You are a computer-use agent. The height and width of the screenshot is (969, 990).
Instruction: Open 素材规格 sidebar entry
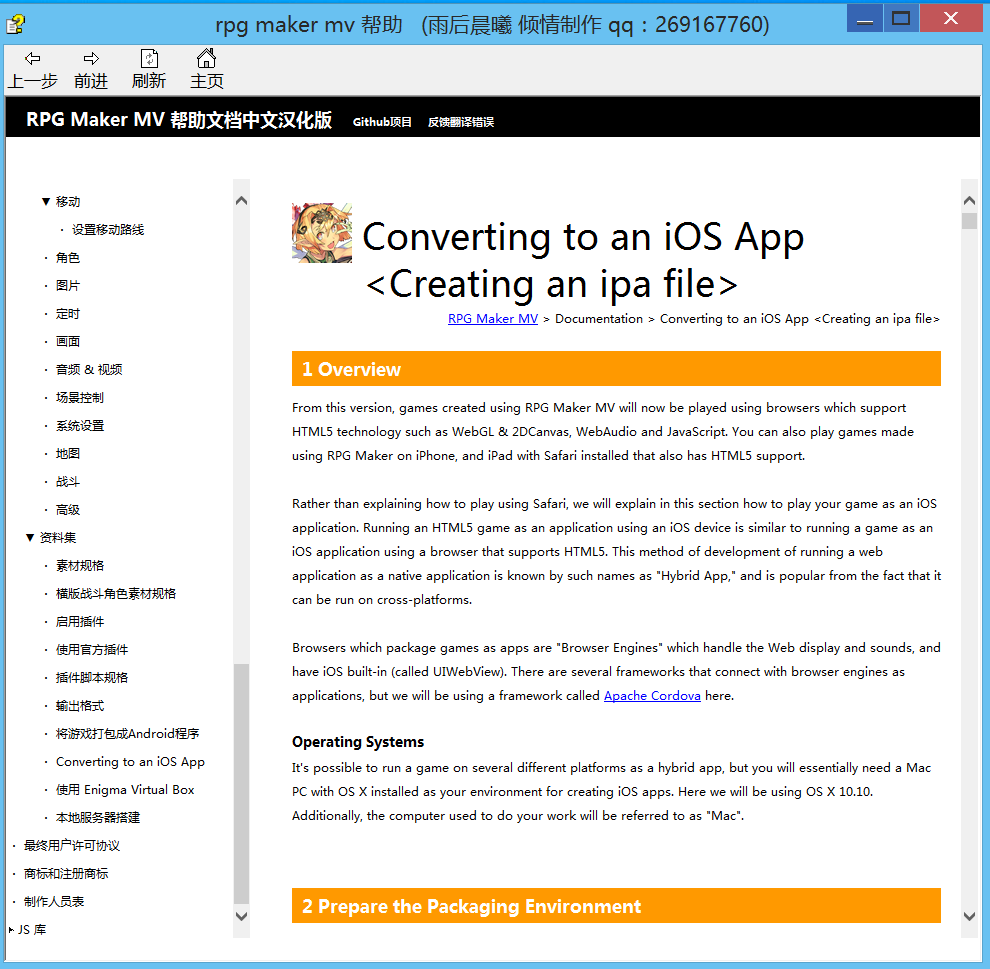click(x=80, y=566)
